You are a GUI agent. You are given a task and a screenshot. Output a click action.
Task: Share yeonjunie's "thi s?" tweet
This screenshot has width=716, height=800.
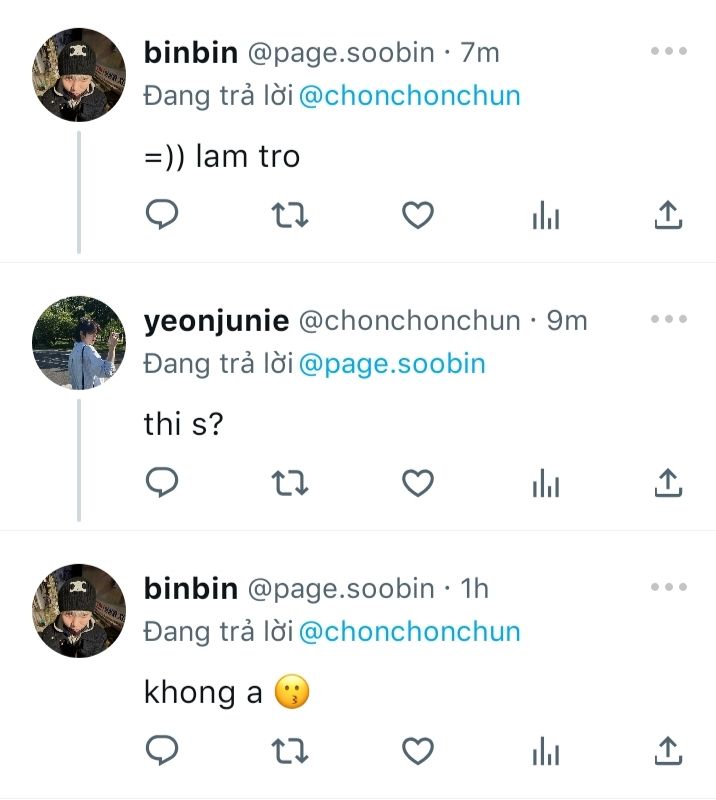pyautogui.click(x=667, y=483)
